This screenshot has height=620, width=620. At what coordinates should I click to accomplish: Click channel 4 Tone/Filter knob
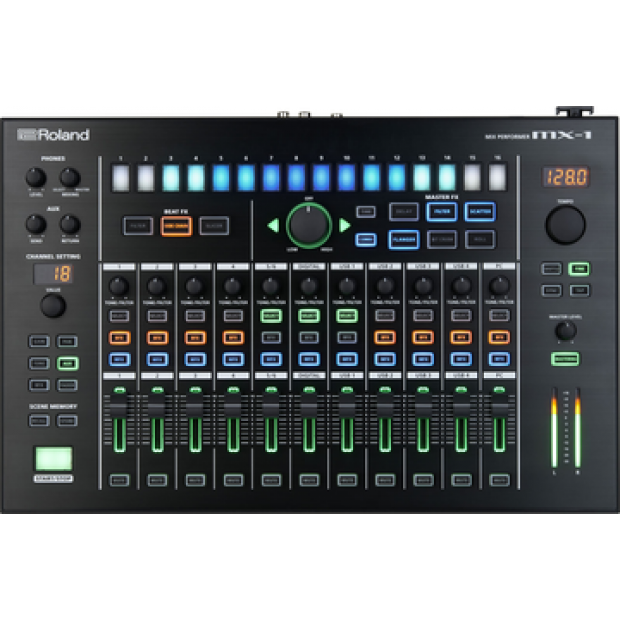pyautogui.click(x=233, y=285)
